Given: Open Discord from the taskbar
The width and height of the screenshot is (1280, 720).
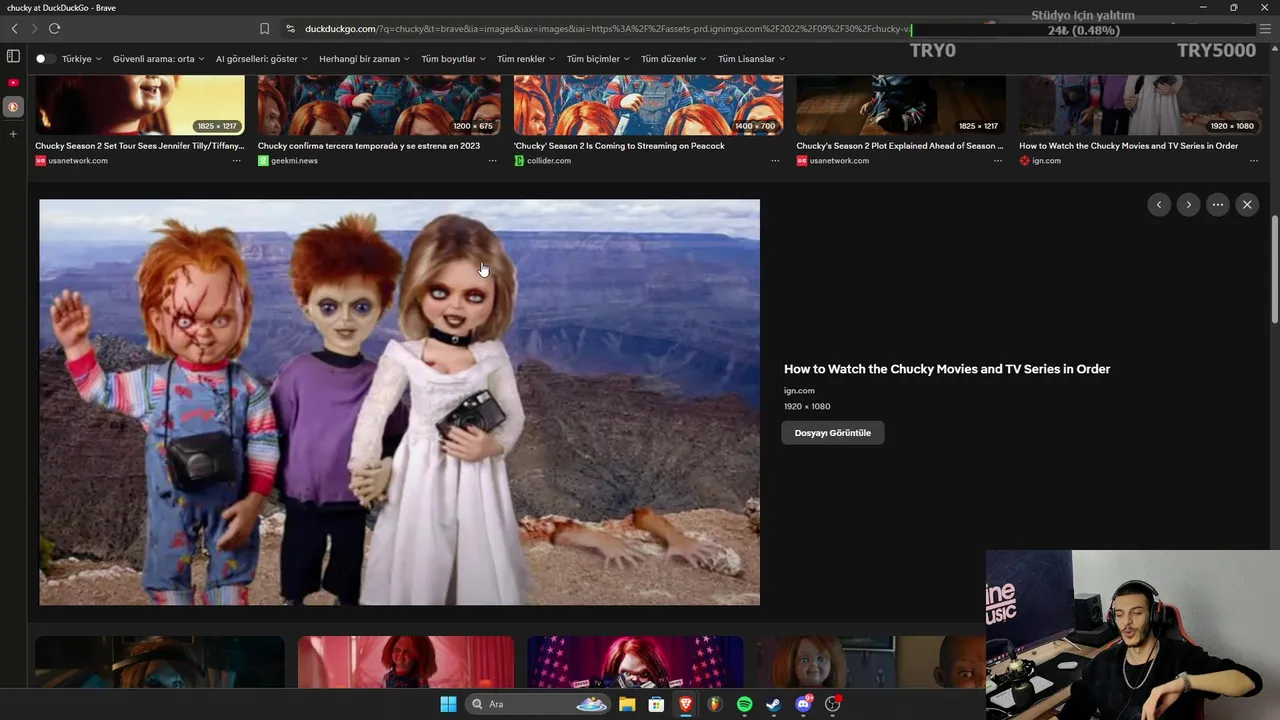Looking at the screenshot, I should pos(803,704).
